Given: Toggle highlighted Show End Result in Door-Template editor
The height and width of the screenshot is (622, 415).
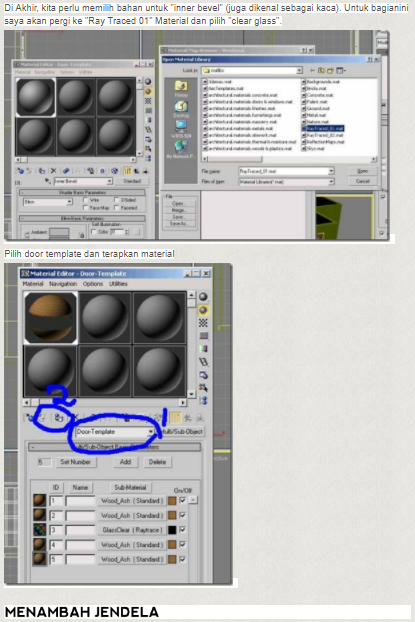Looking at the screenshot, I should tap(175, 418).
